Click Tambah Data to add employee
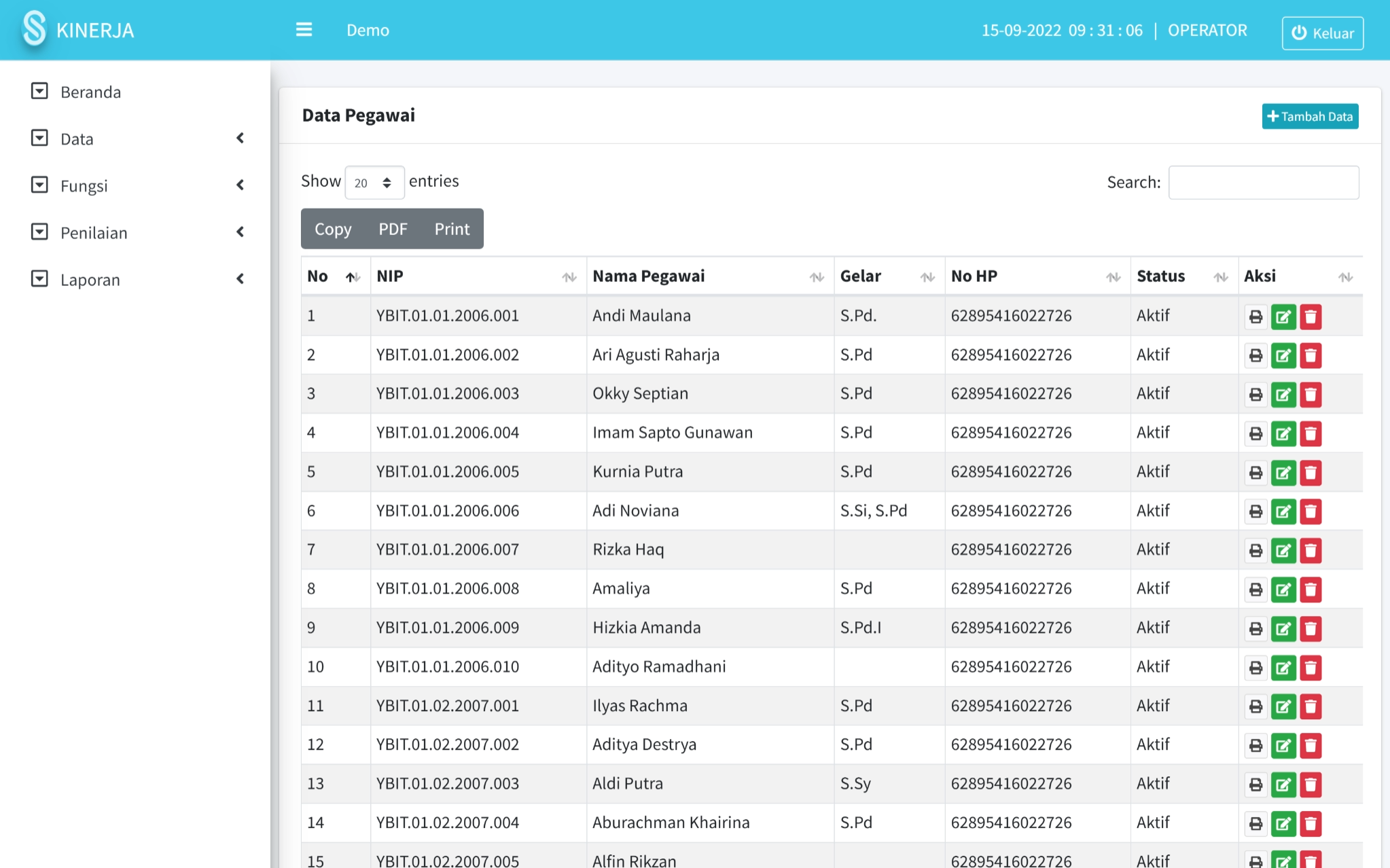 (1310, 116)
